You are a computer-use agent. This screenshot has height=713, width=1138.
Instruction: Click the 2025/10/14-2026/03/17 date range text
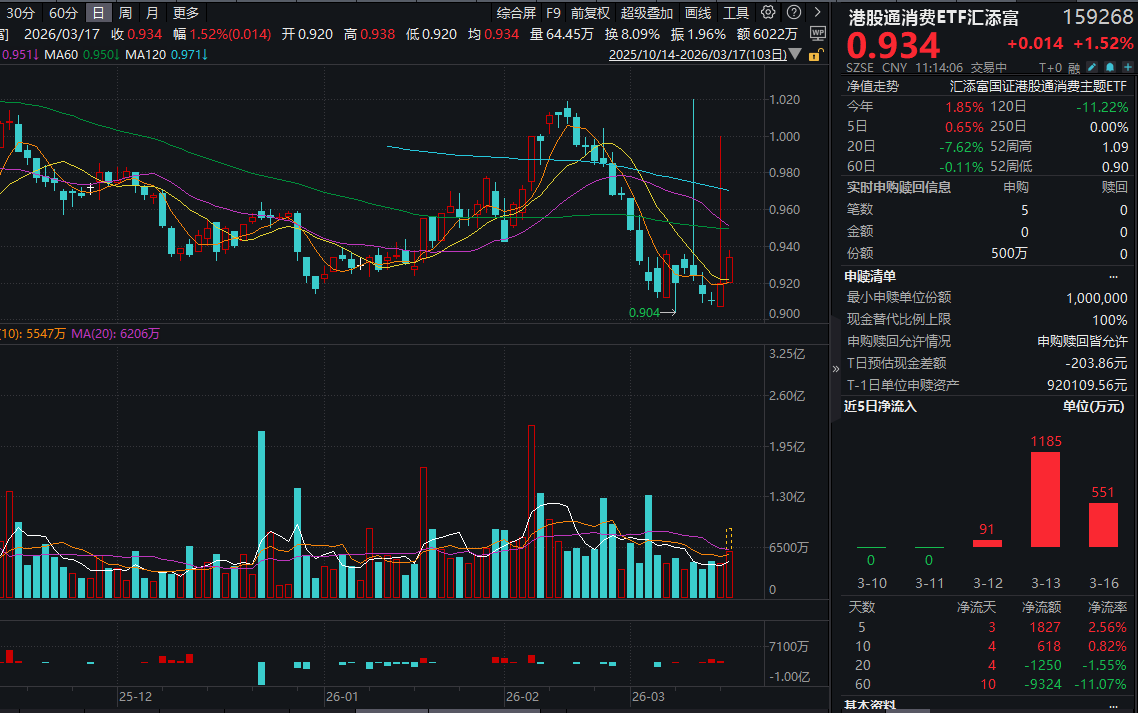pyautogui.click(x=697, y=54)
